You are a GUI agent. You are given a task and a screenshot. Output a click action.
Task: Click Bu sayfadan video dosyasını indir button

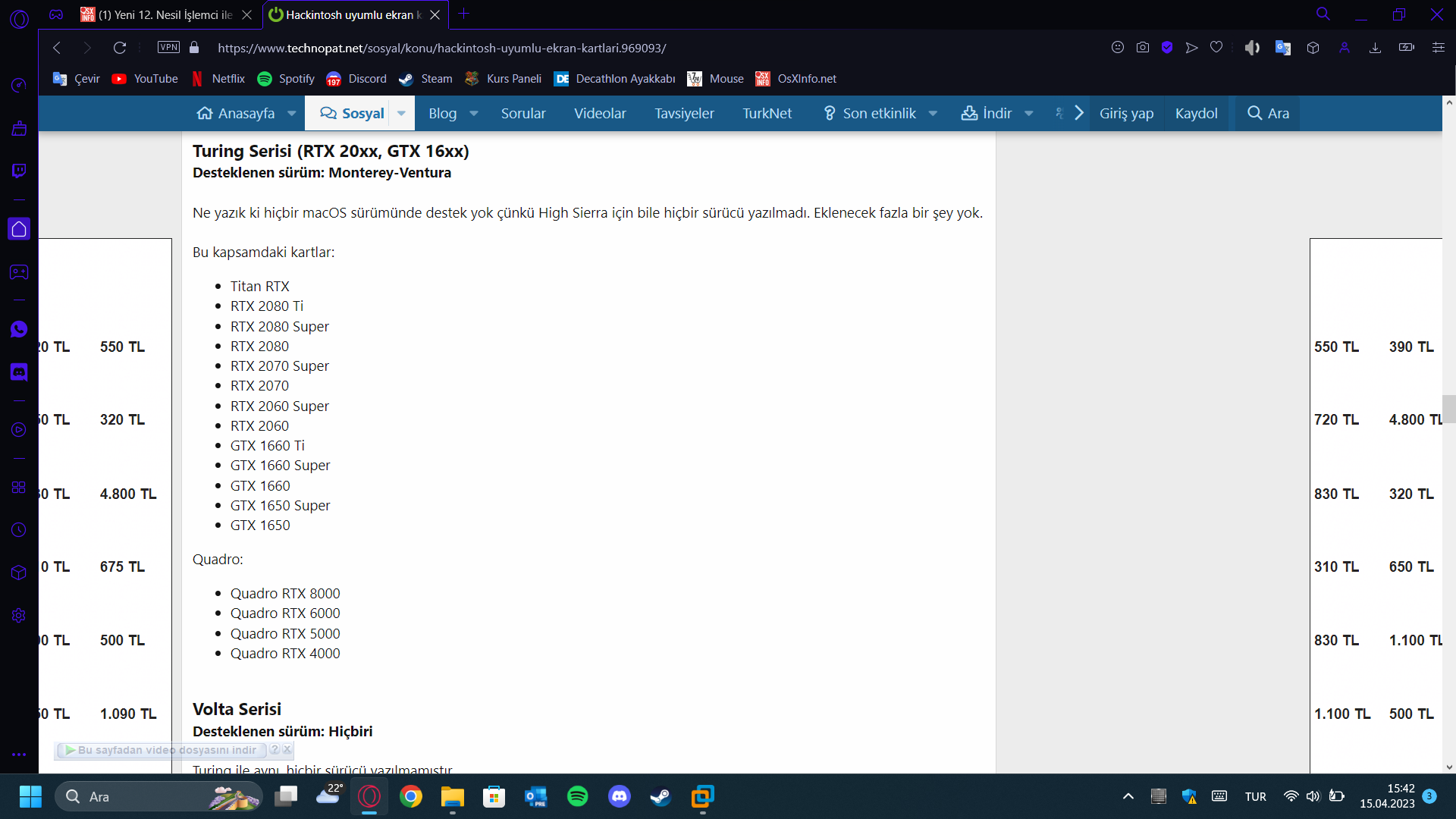161,750
